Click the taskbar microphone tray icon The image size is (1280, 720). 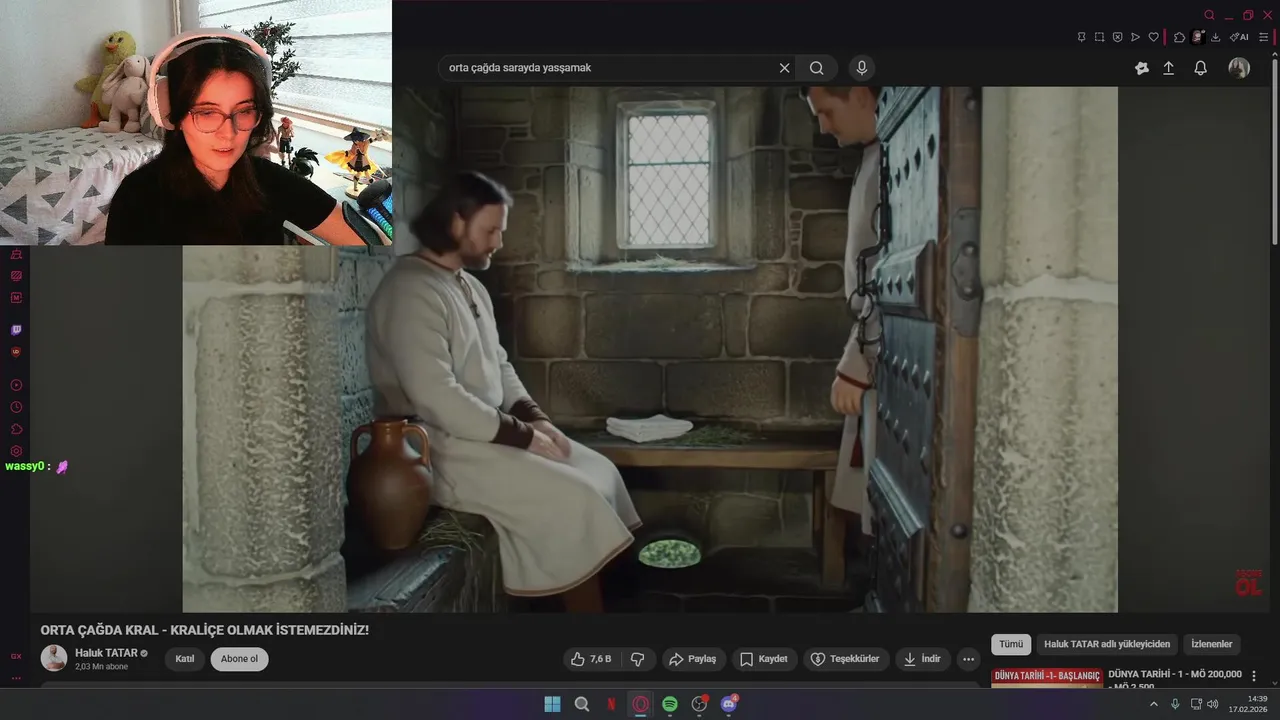[x=1175, y=704]
